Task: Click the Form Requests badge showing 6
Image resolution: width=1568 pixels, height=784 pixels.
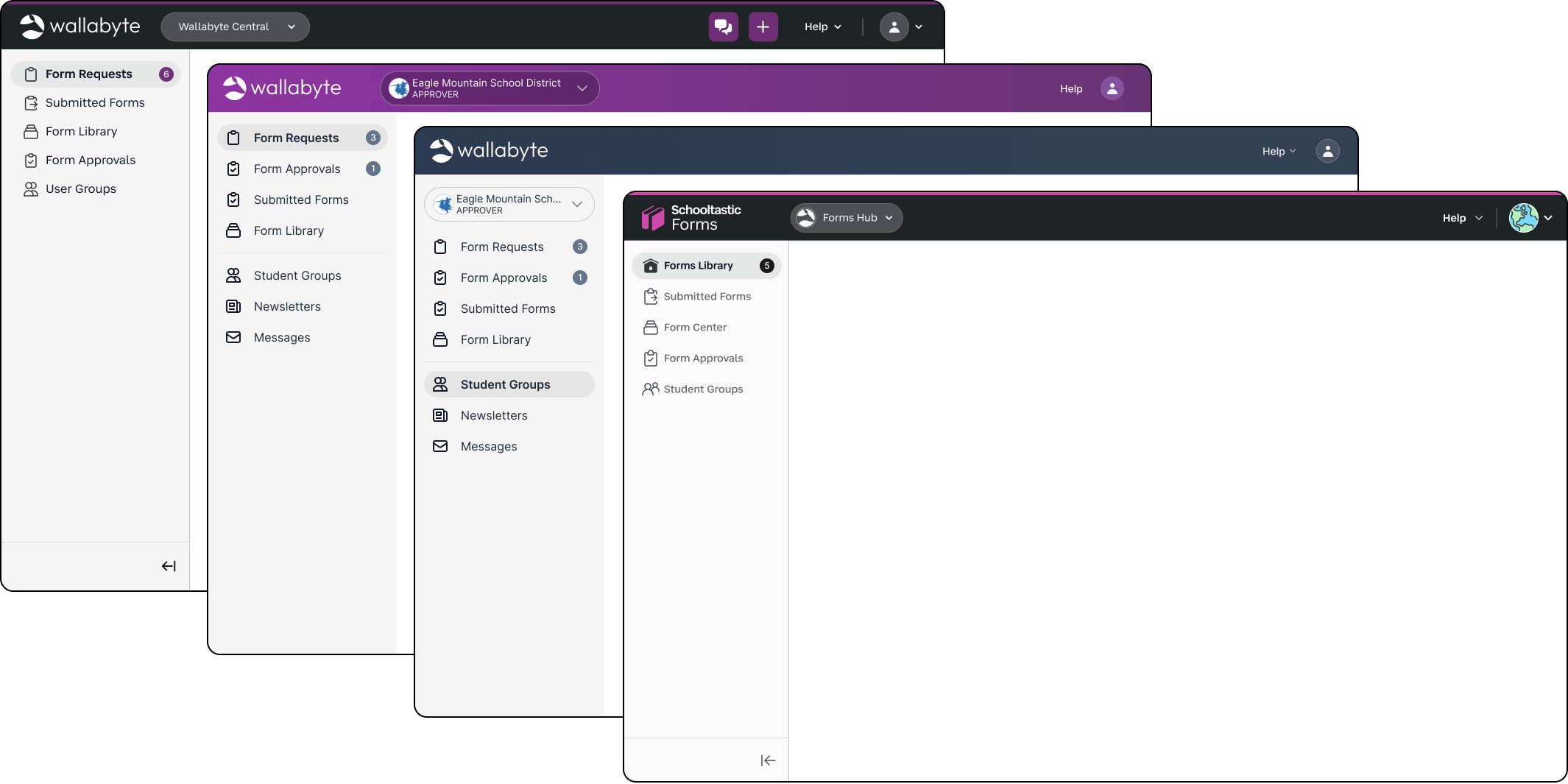Action: click(166, 74)
